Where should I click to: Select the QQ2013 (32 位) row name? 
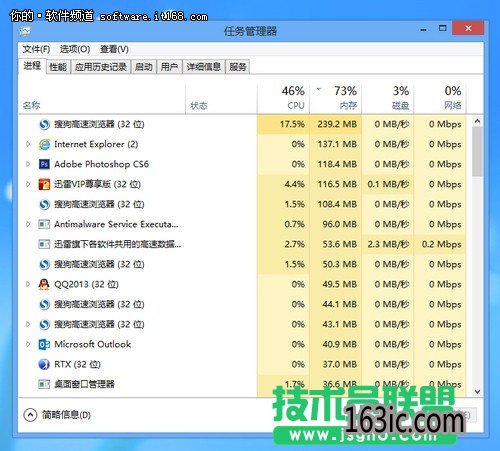click(86, 284)
